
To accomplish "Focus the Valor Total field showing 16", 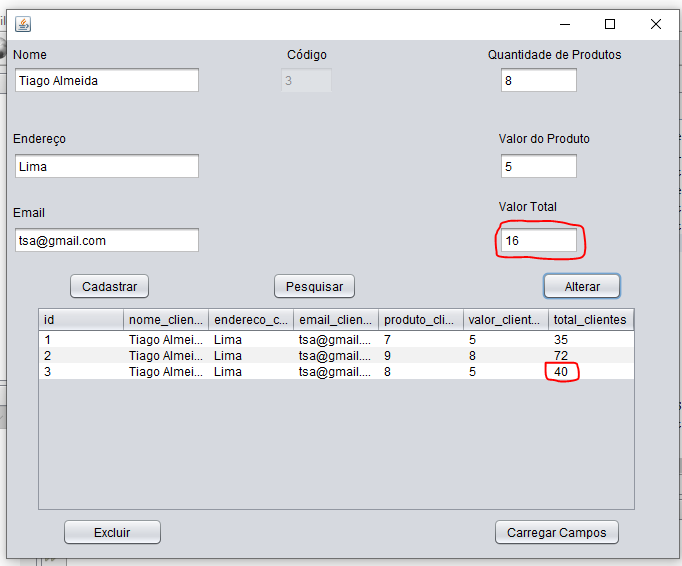I will (538, 240).
